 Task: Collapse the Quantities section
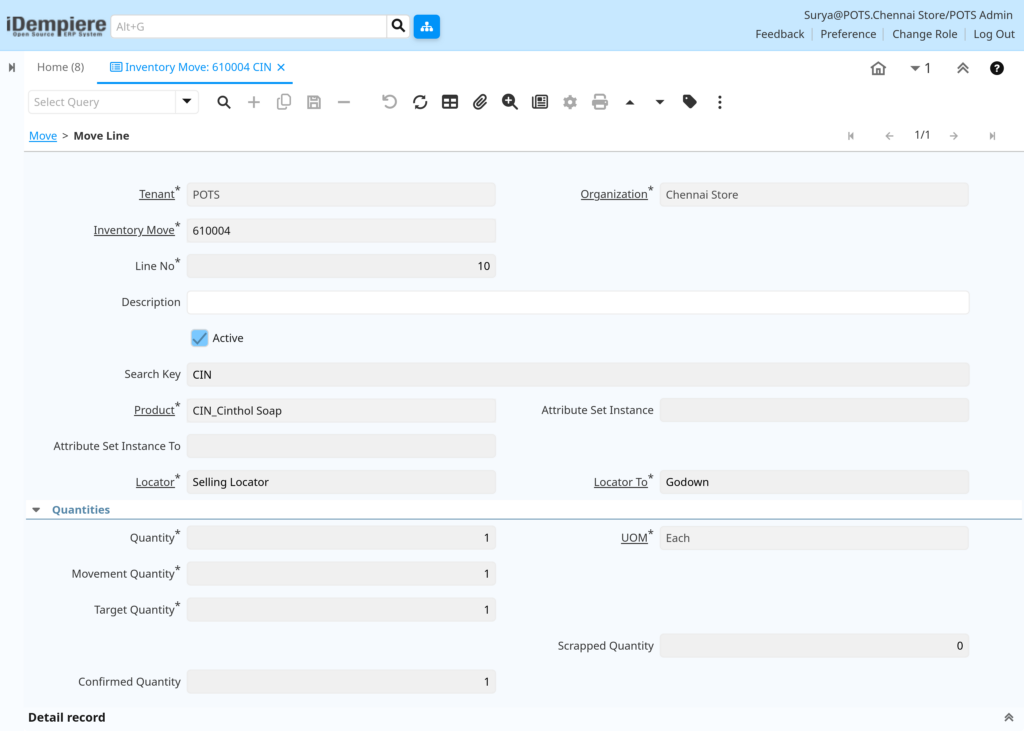pos(37,510)
